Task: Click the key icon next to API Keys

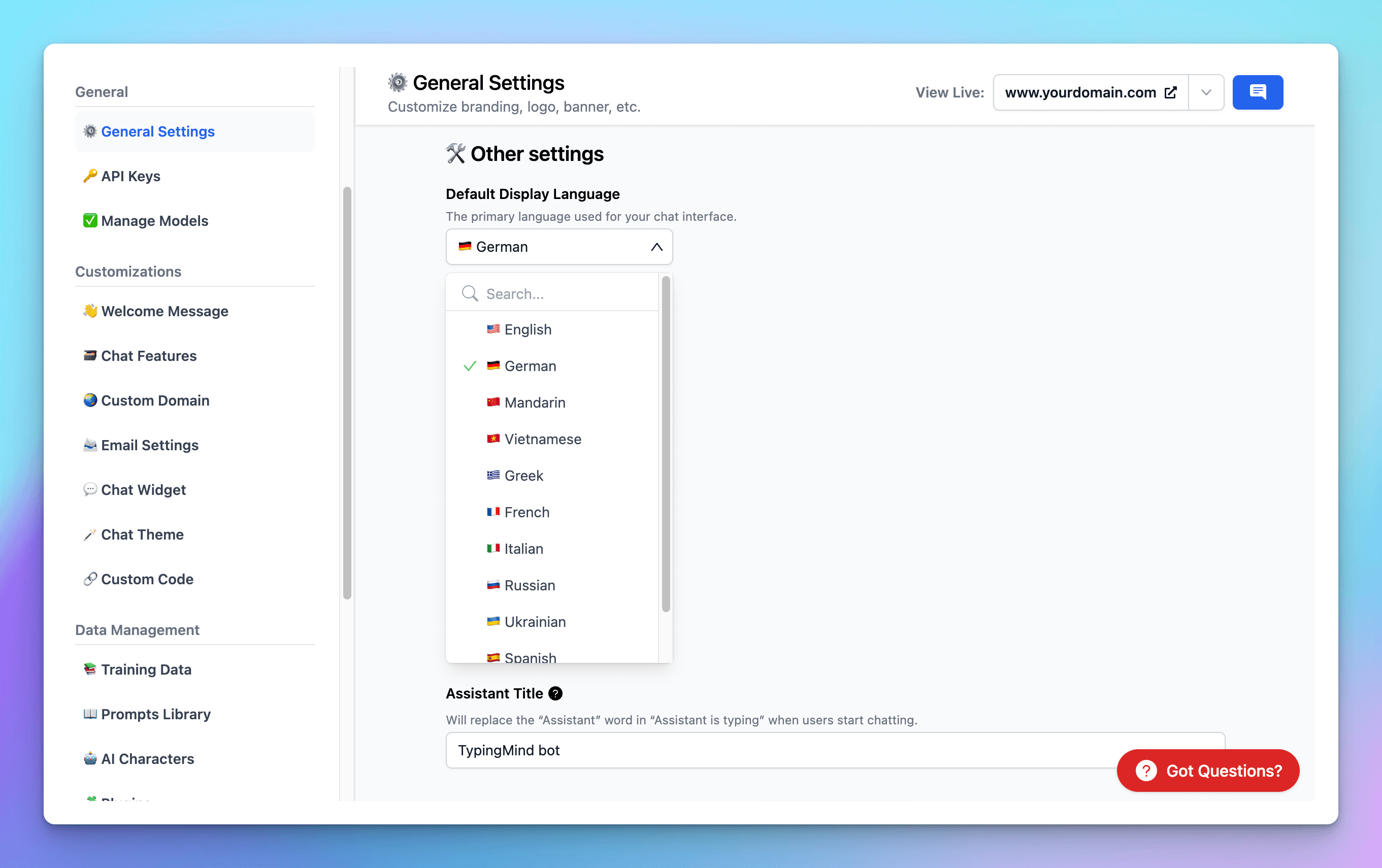Action: [89, 176]
